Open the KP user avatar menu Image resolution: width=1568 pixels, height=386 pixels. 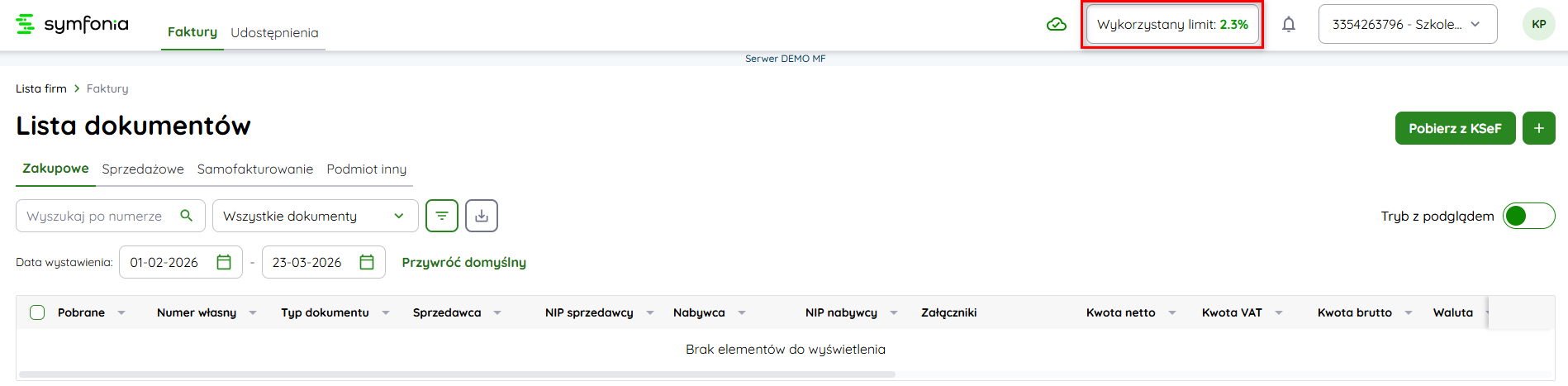1538,24
